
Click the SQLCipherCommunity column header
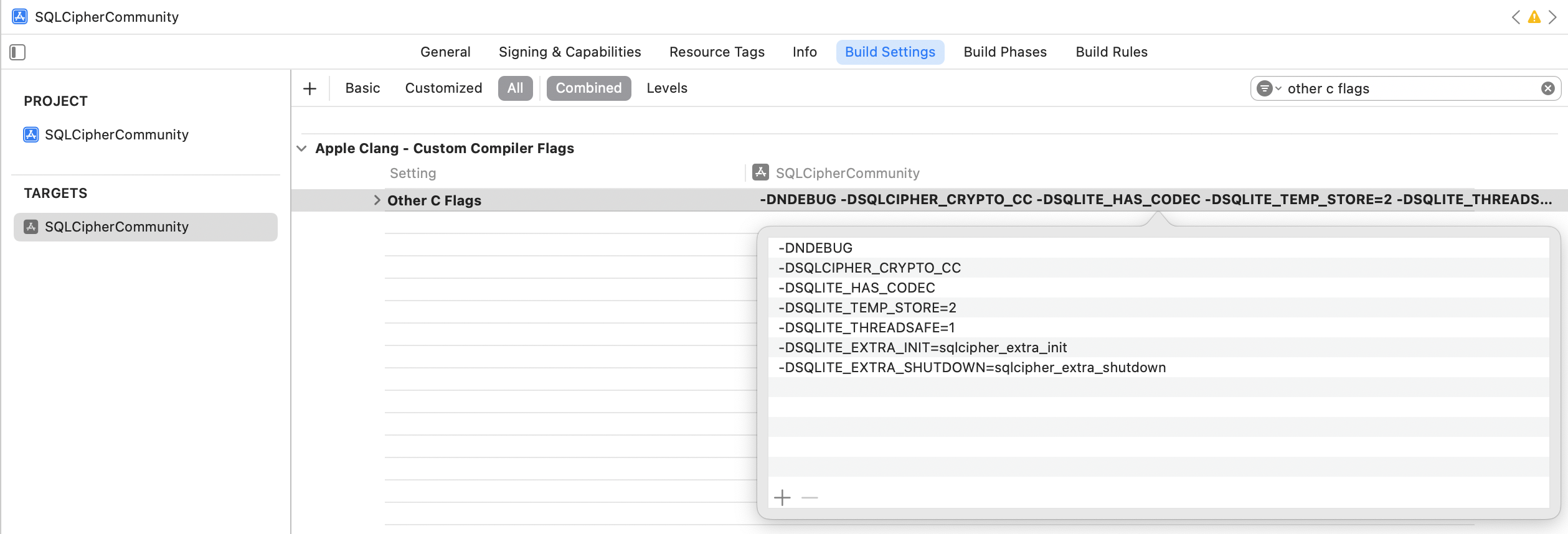[x=836, y=173]
